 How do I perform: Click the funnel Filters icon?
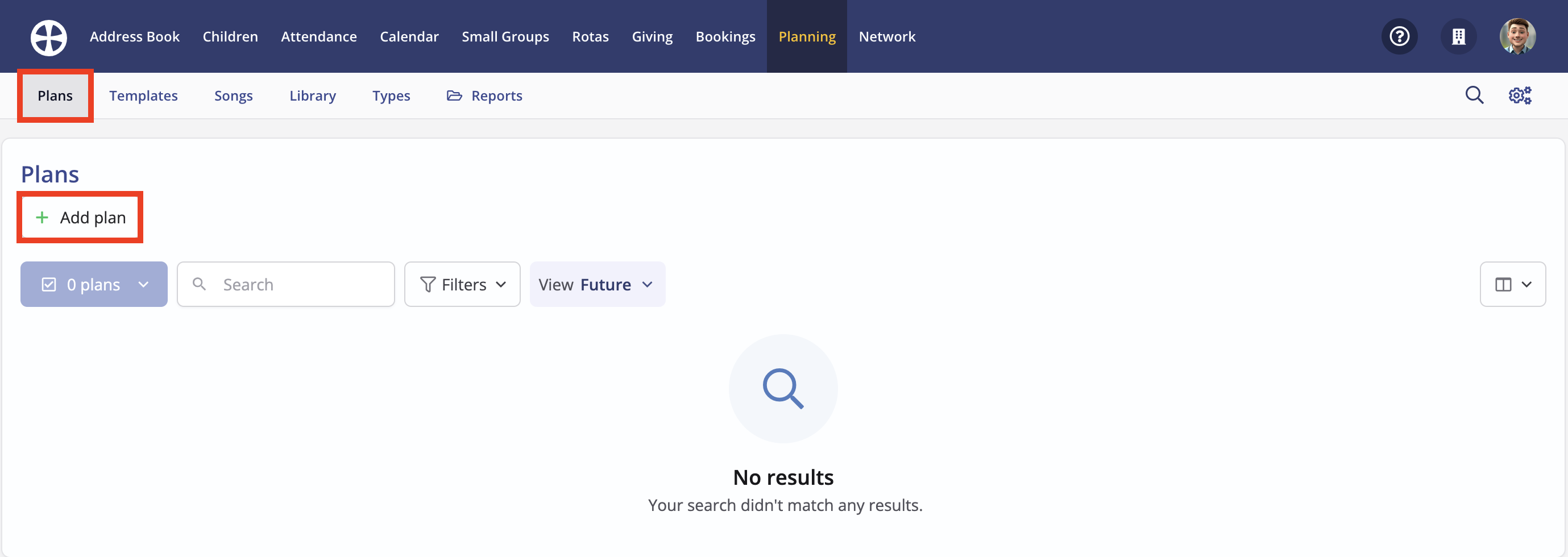point(428,284)
